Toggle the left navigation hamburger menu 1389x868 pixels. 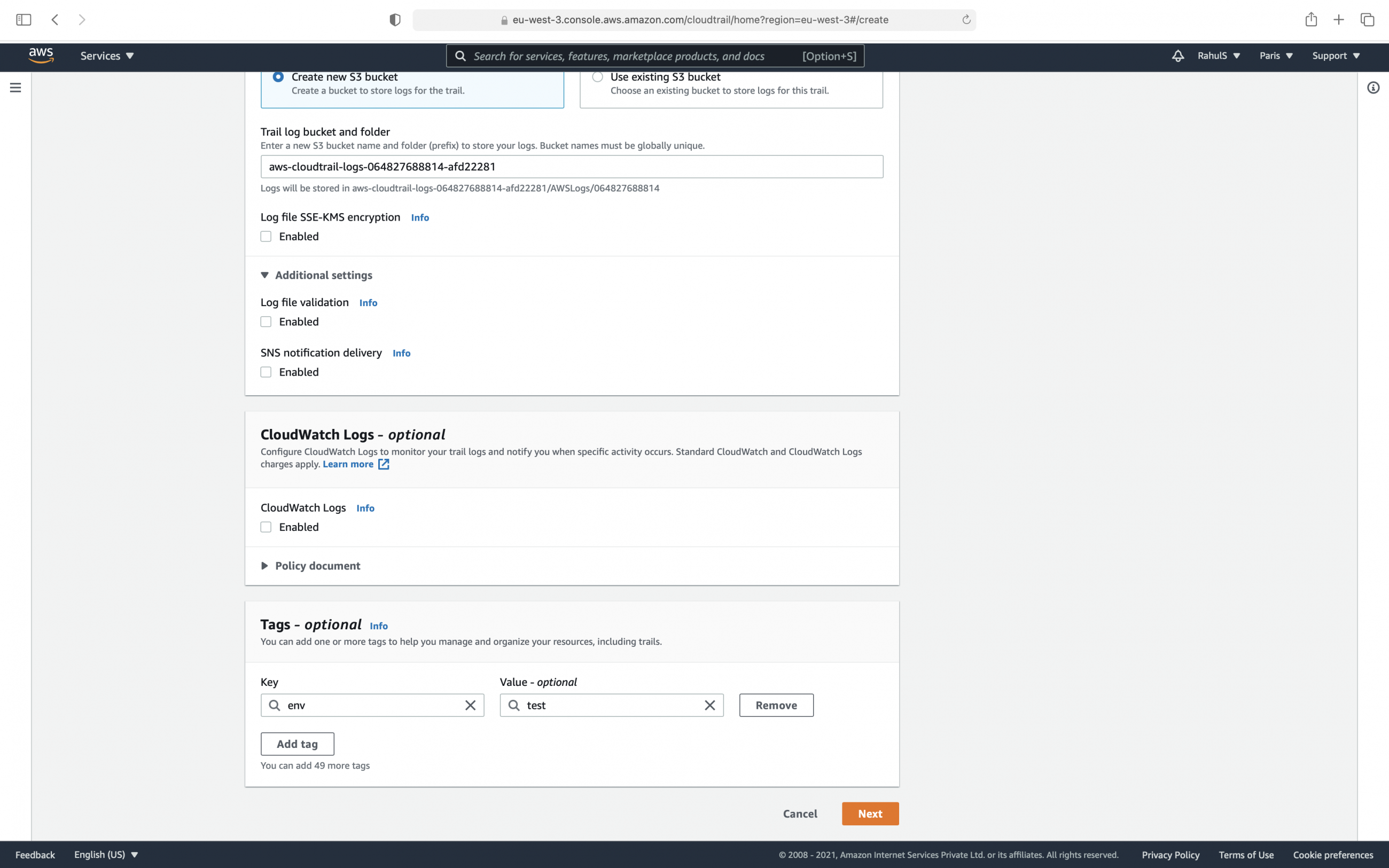[x=15, y=87]
